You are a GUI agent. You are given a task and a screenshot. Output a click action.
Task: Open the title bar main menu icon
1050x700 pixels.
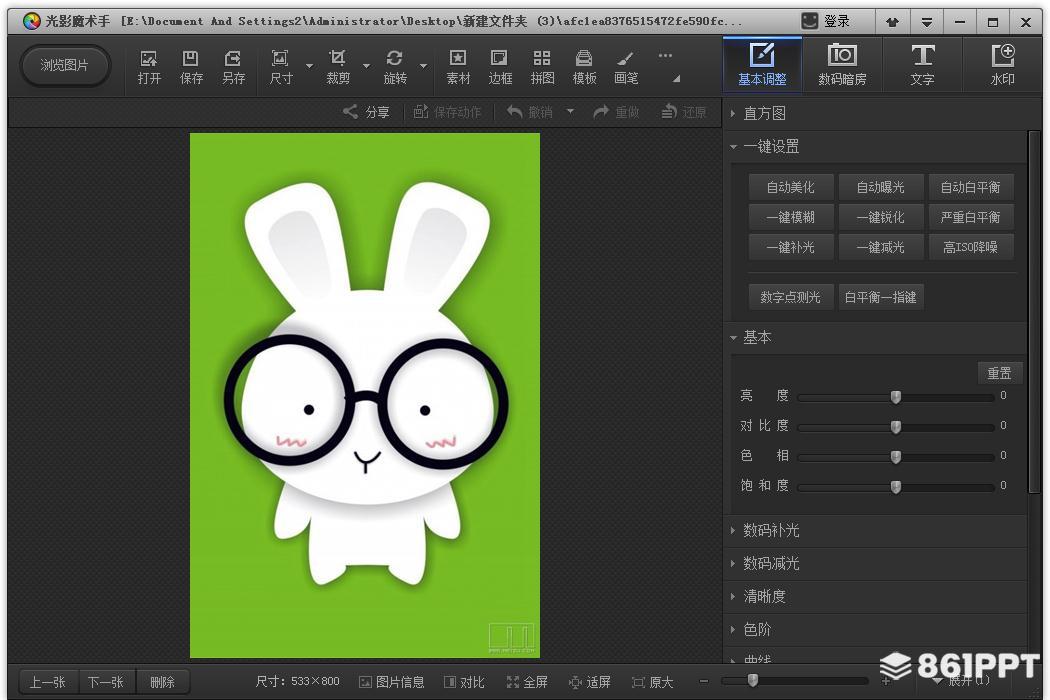927,22
